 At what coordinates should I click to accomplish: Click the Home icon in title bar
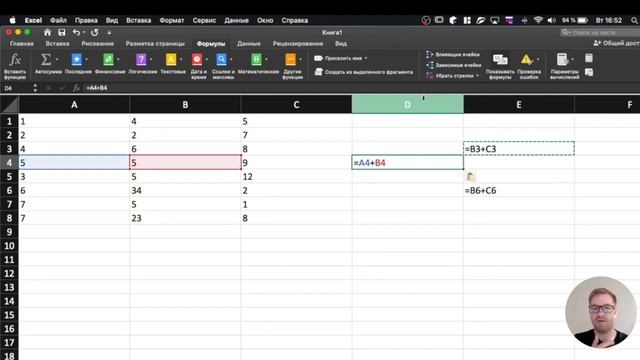[47, 32]
